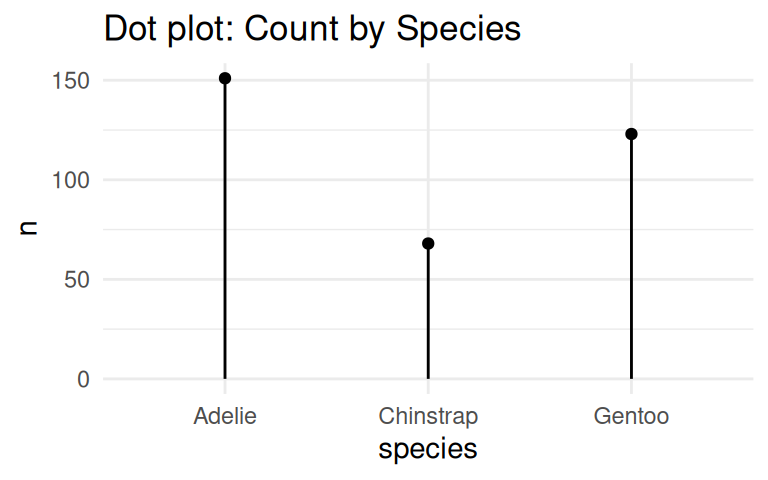This screenshot has width=768, height=480.
Task: Click the 'n' y-axis title
Action: point(29,228)
